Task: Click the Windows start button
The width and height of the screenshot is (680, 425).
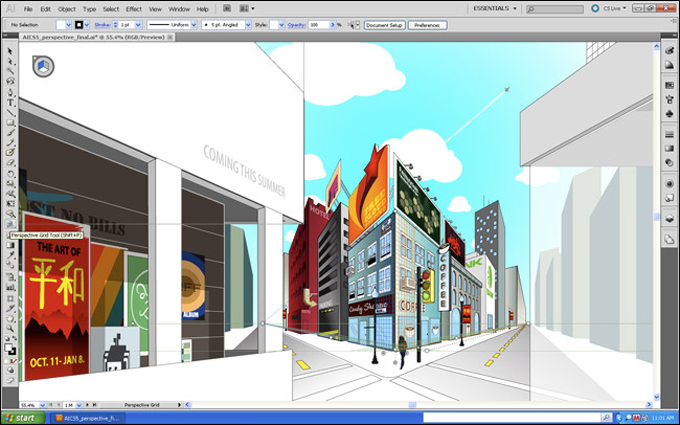Action: pos(23,418)
